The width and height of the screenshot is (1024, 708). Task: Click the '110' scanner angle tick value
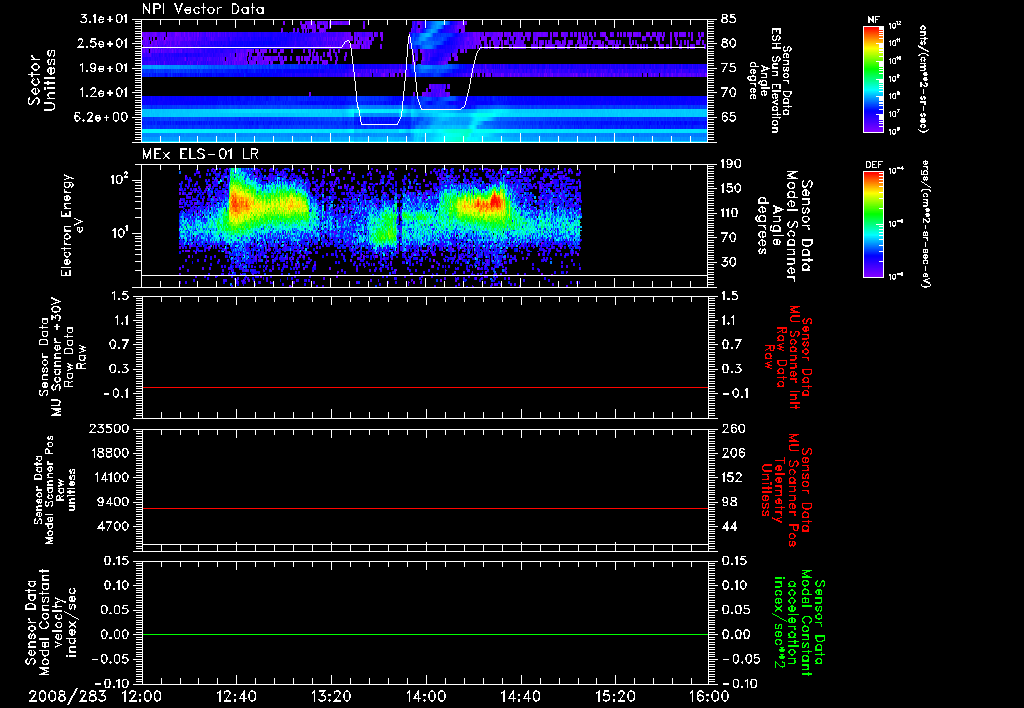pos(731,213)
